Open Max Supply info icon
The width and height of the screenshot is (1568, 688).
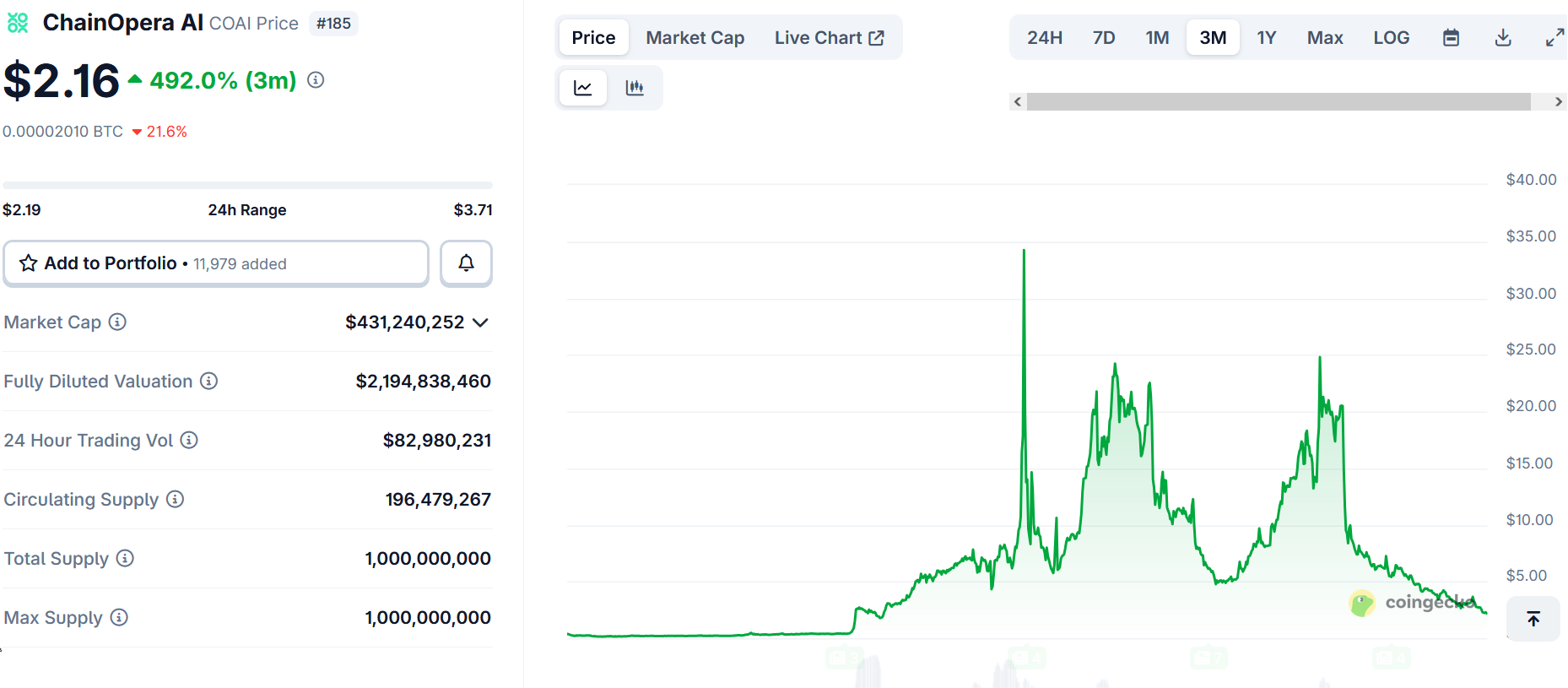click(x=119, y=617)
